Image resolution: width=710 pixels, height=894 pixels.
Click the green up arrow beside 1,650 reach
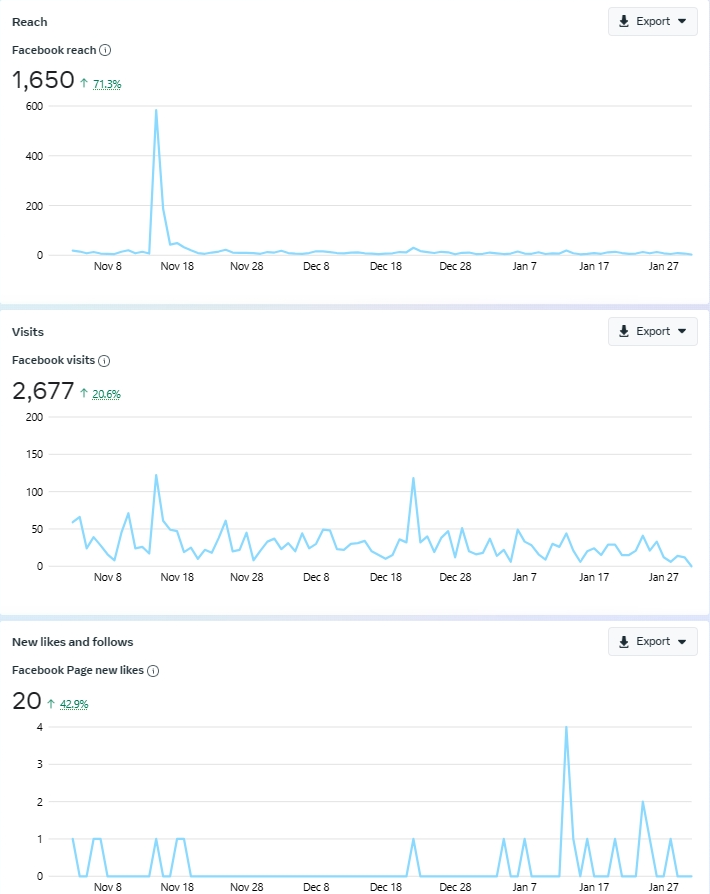84,84
